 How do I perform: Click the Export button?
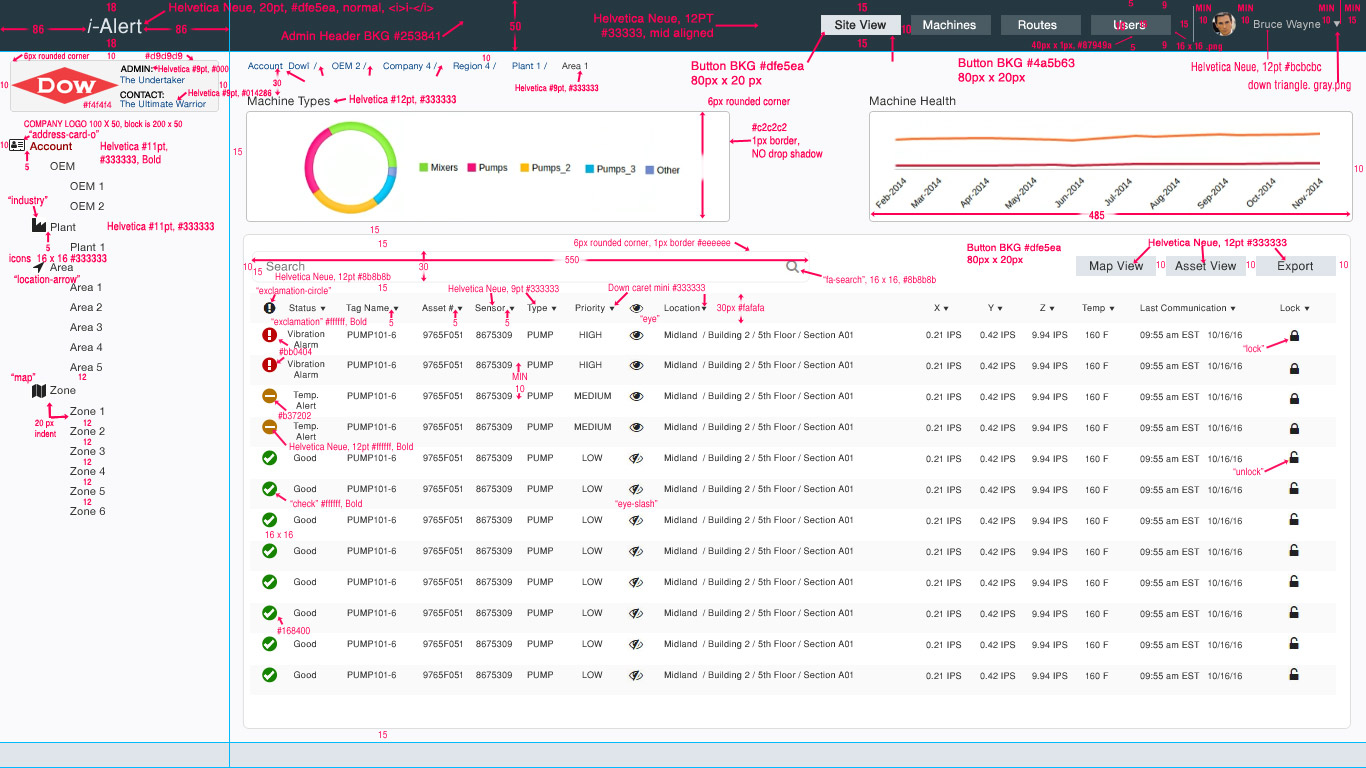point(1295,266)
